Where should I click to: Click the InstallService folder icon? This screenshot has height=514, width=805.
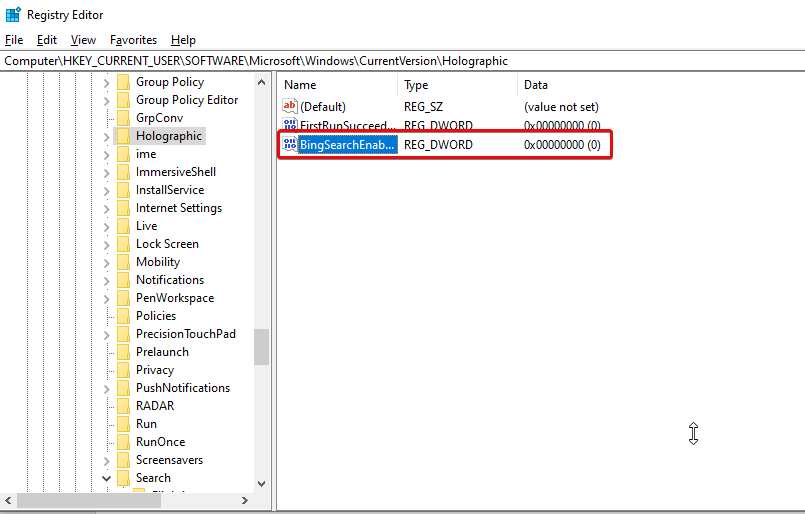123,190
